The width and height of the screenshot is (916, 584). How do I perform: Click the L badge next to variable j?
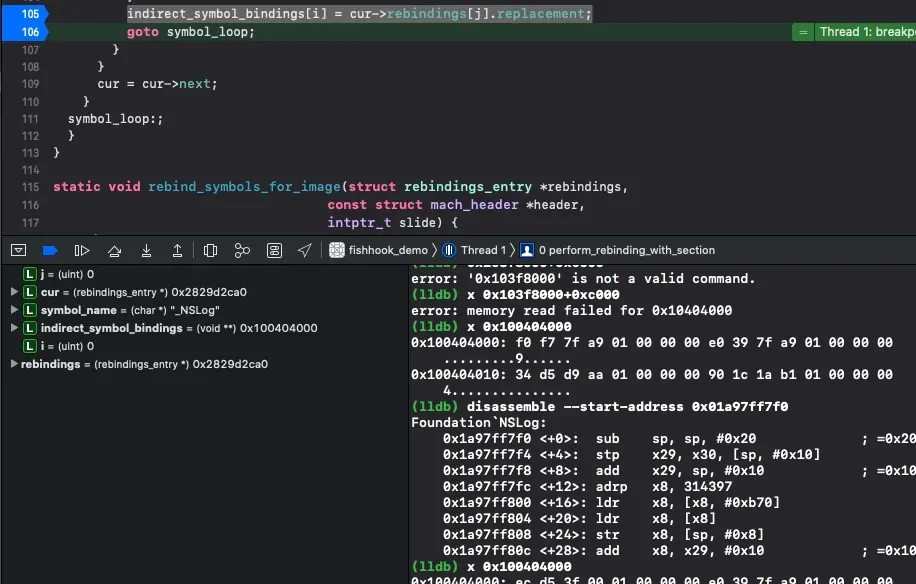[x=30, y=274]
